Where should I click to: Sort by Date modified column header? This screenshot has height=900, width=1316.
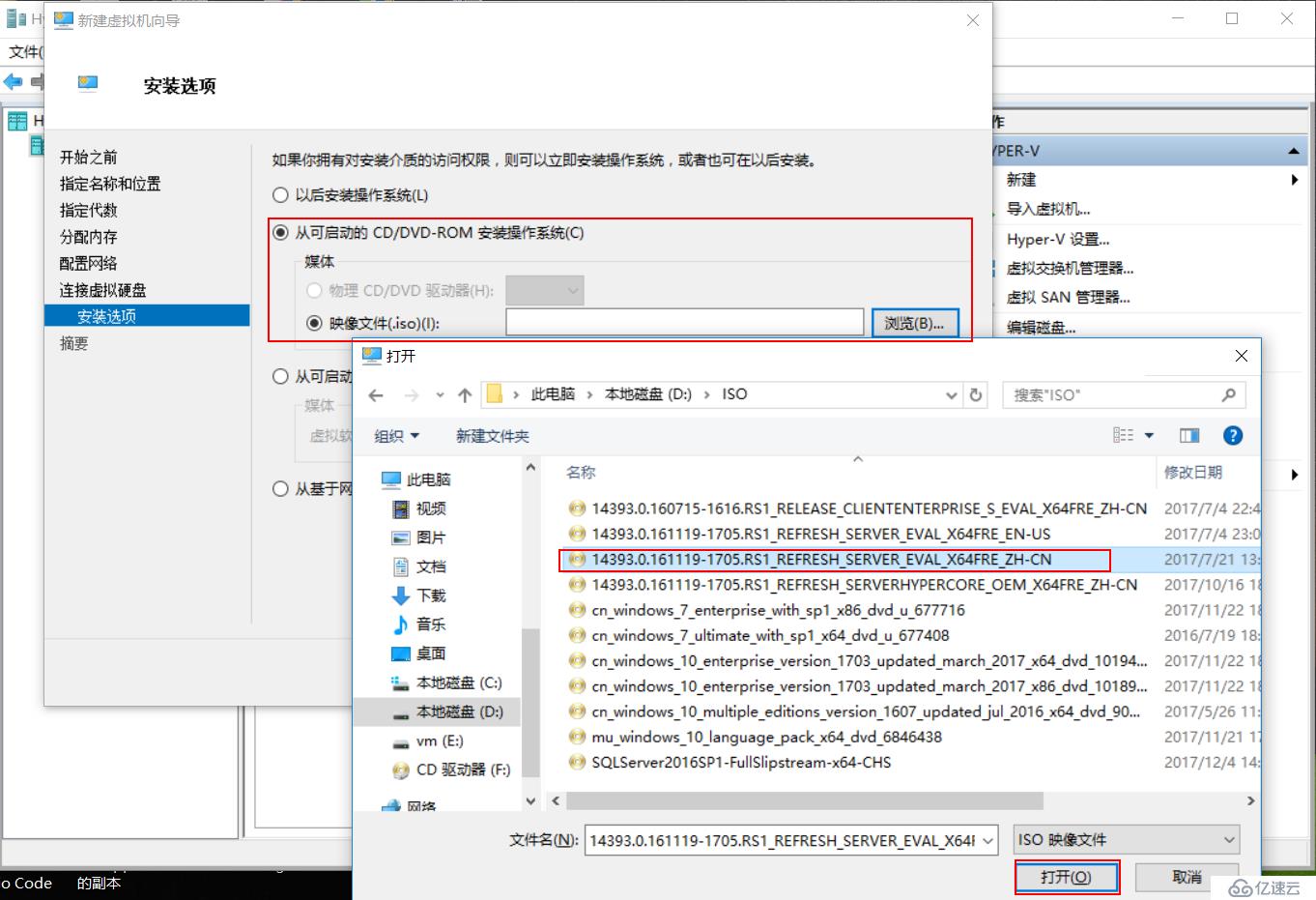tap(1192, 473)
